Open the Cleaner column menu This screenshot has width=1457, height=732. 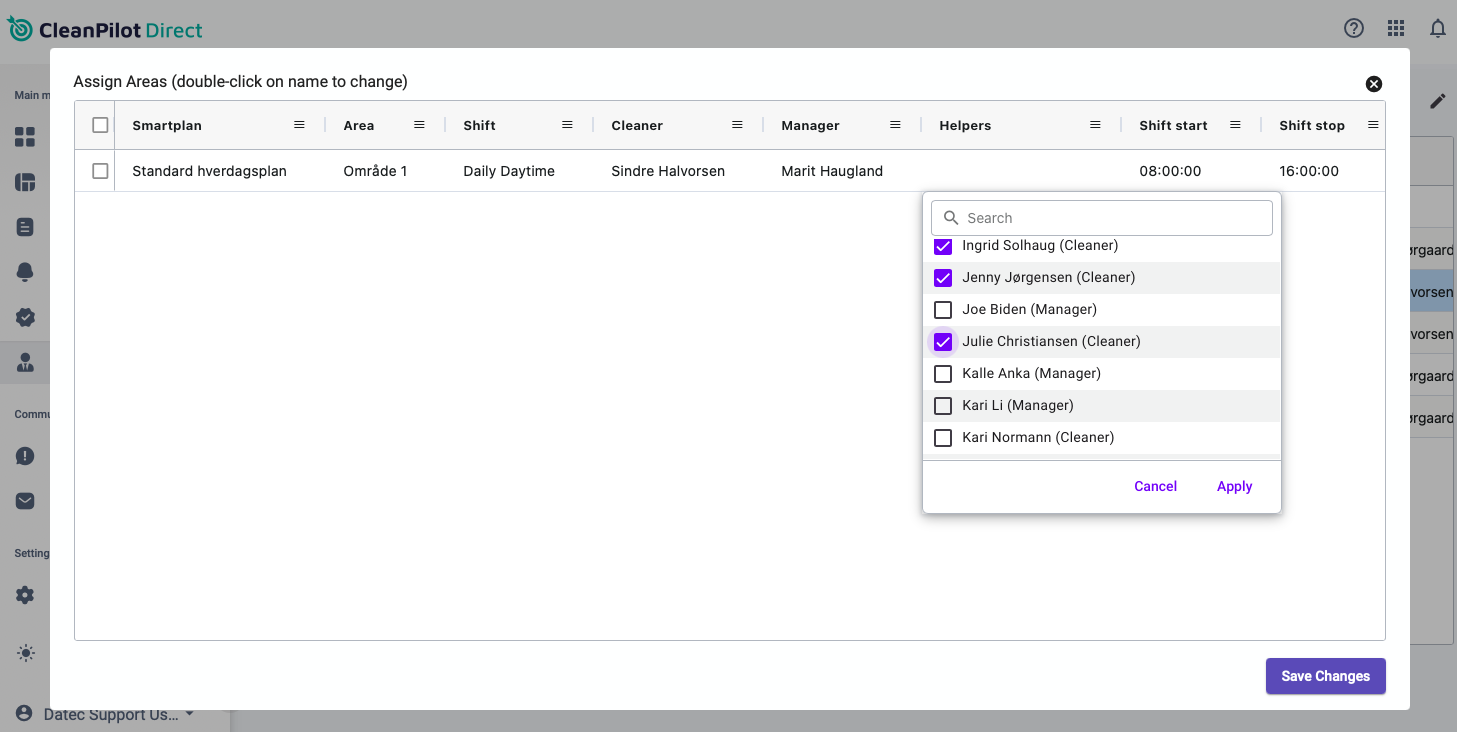click(x=737, y=125)
